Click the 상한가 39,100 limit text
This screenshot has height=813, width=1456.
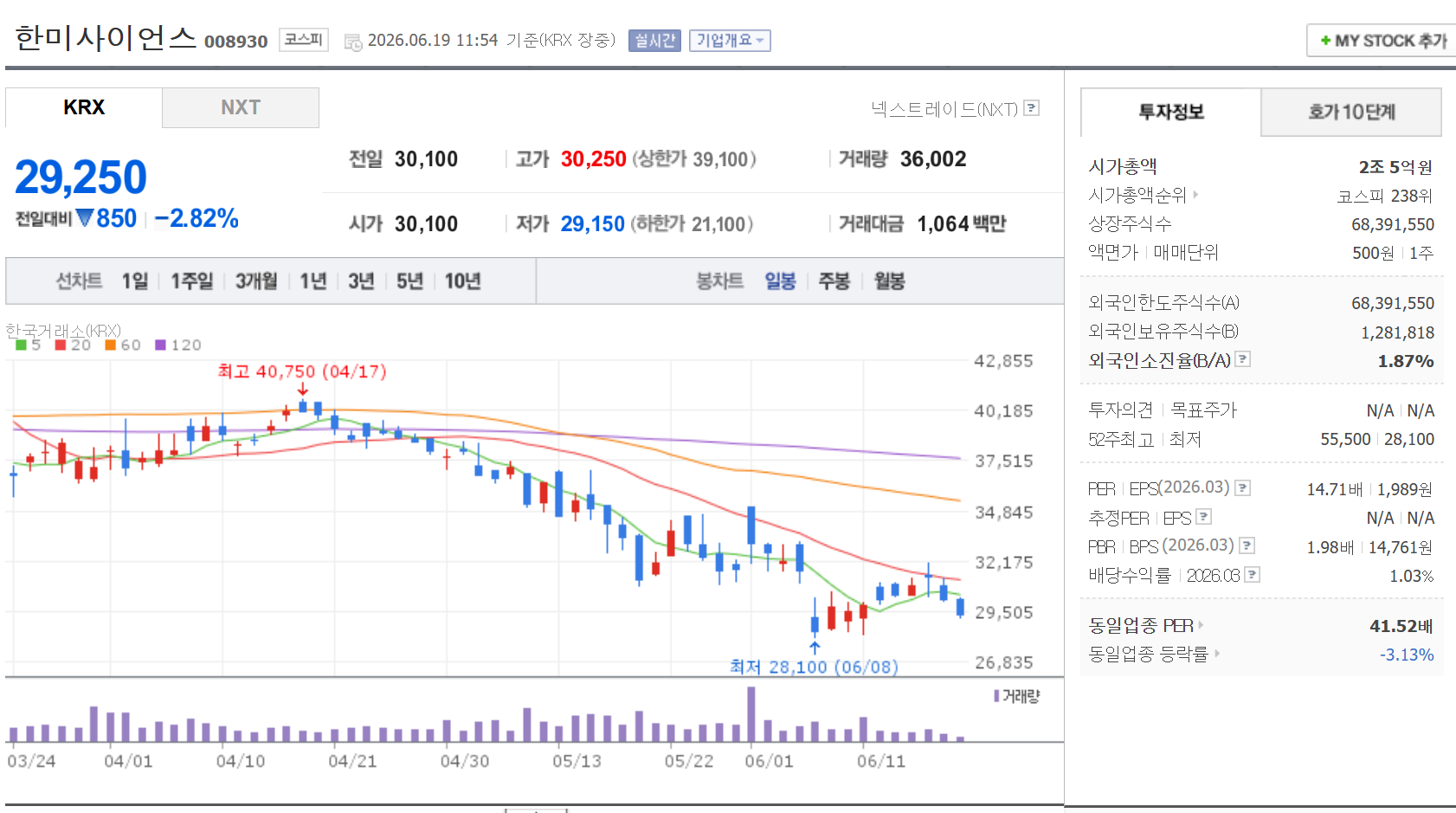click(x=694, y=159)
